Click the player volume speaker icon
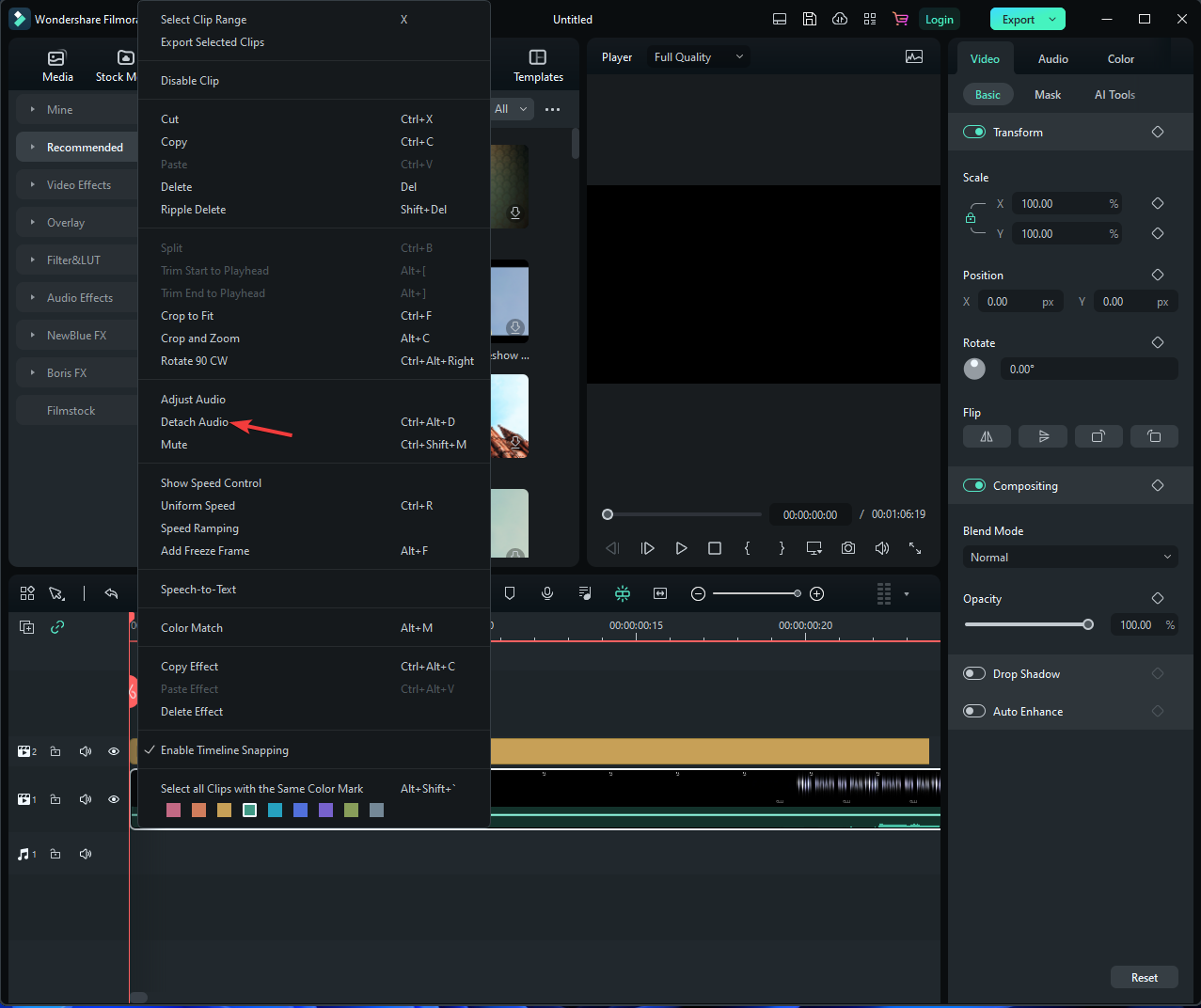The height and width of the screenshot is (1008, 1201). coord(882,548)
